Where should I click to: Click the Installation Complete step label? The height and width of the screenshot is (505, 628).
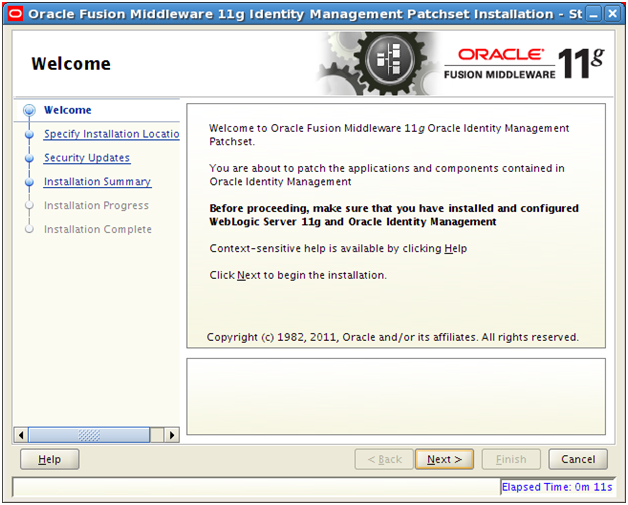click(98, 229)
